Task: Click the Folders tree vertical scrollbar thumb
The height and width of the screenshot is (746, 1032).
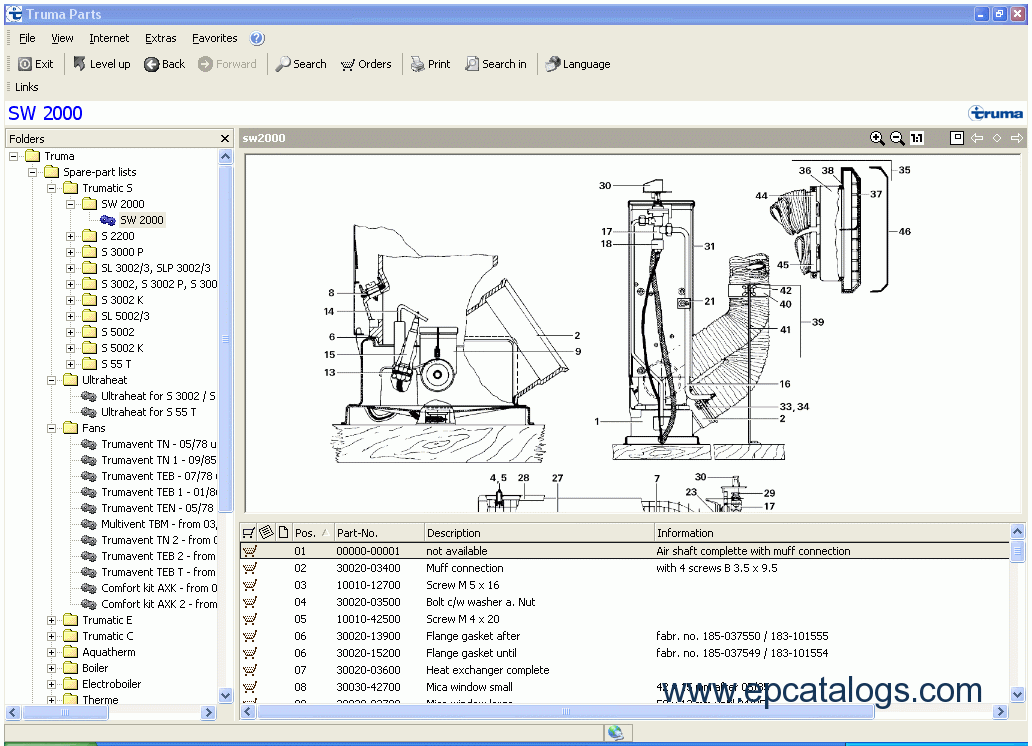Action: (x=225, y=338)
